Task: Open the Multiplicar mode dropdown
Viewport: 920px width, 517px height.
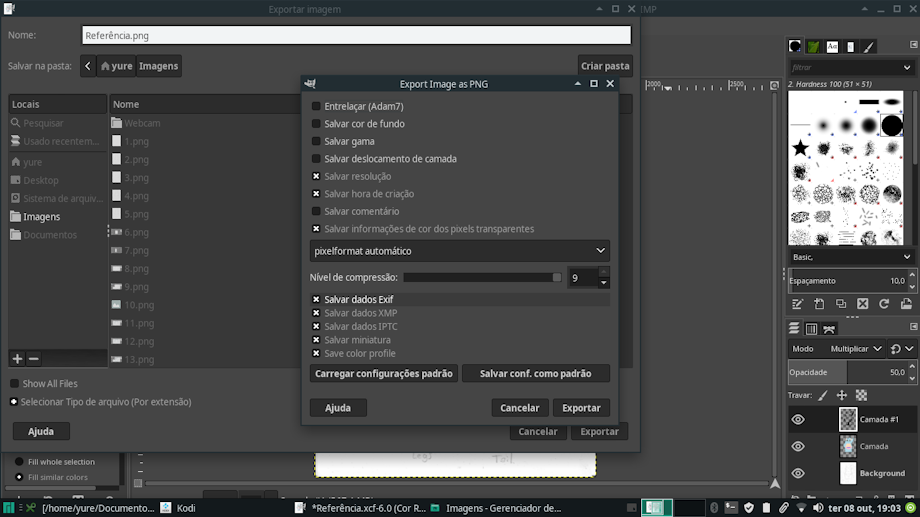Action: pos(855,349)
